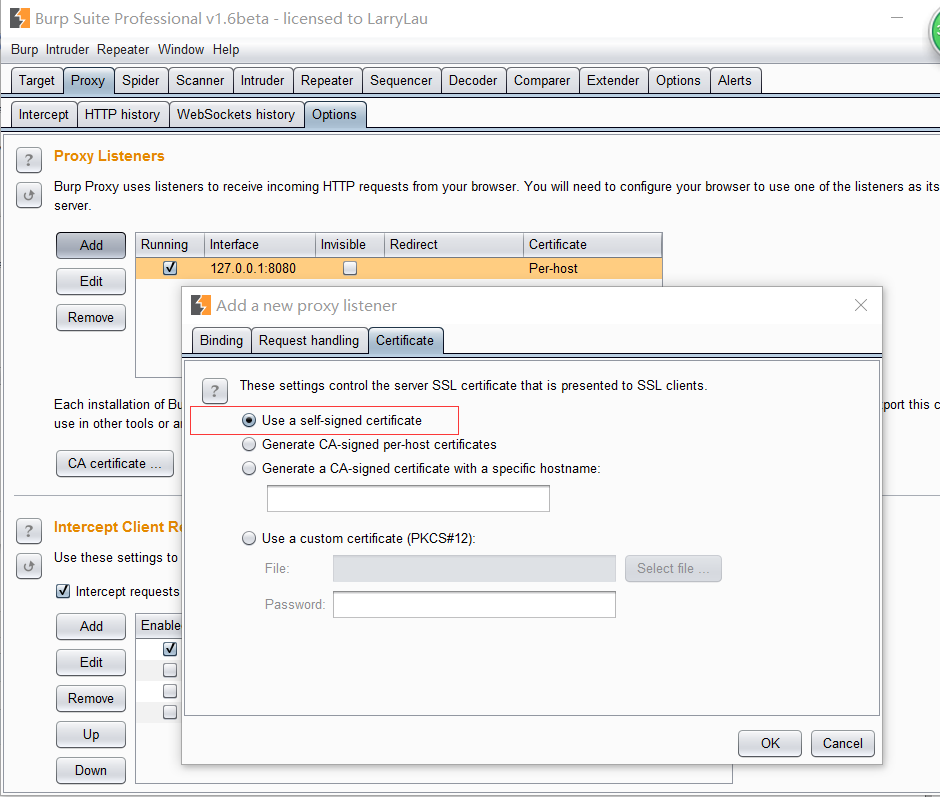Viewport: 940px width, 797px height.
Task: Click Add button for proxy listeners
Action: pyautogui.click(x=91, y=245)
